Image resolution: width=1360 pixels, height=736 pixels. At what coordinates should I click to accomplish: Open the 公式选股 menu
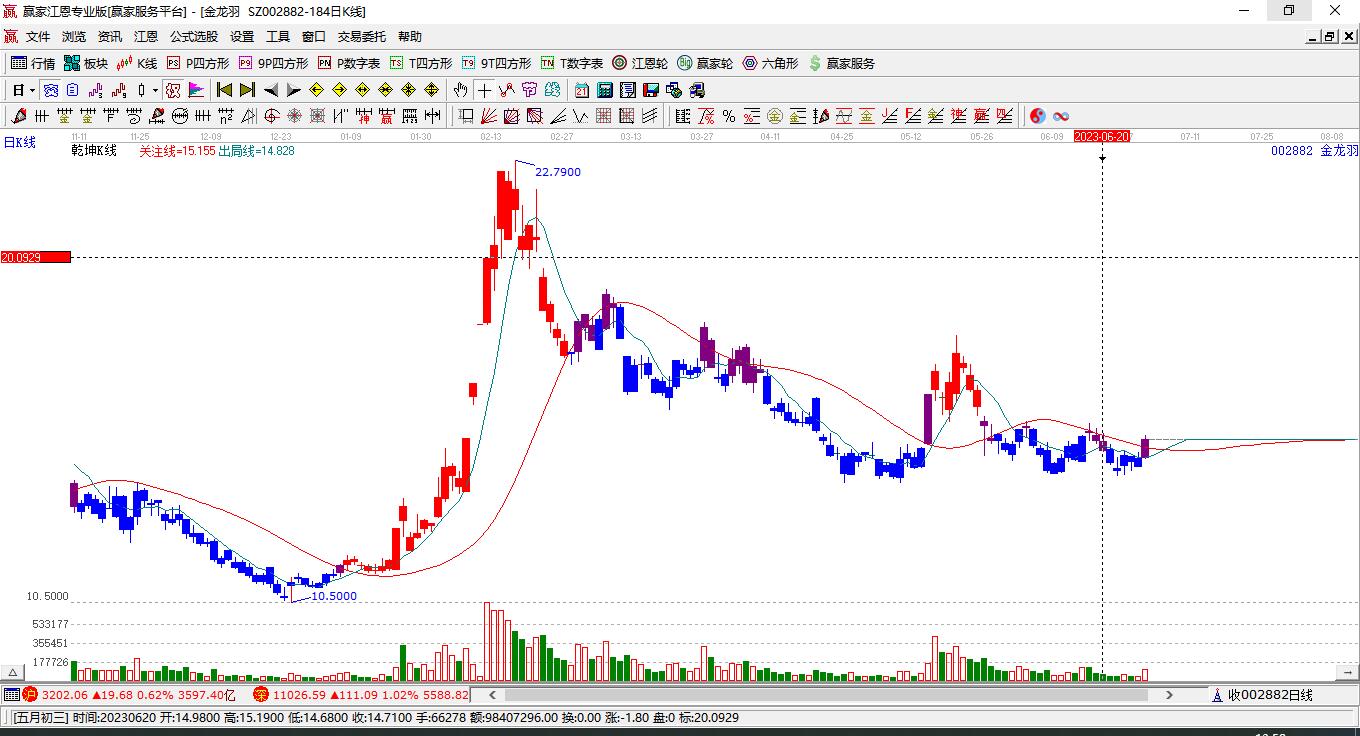click(194, 37)
